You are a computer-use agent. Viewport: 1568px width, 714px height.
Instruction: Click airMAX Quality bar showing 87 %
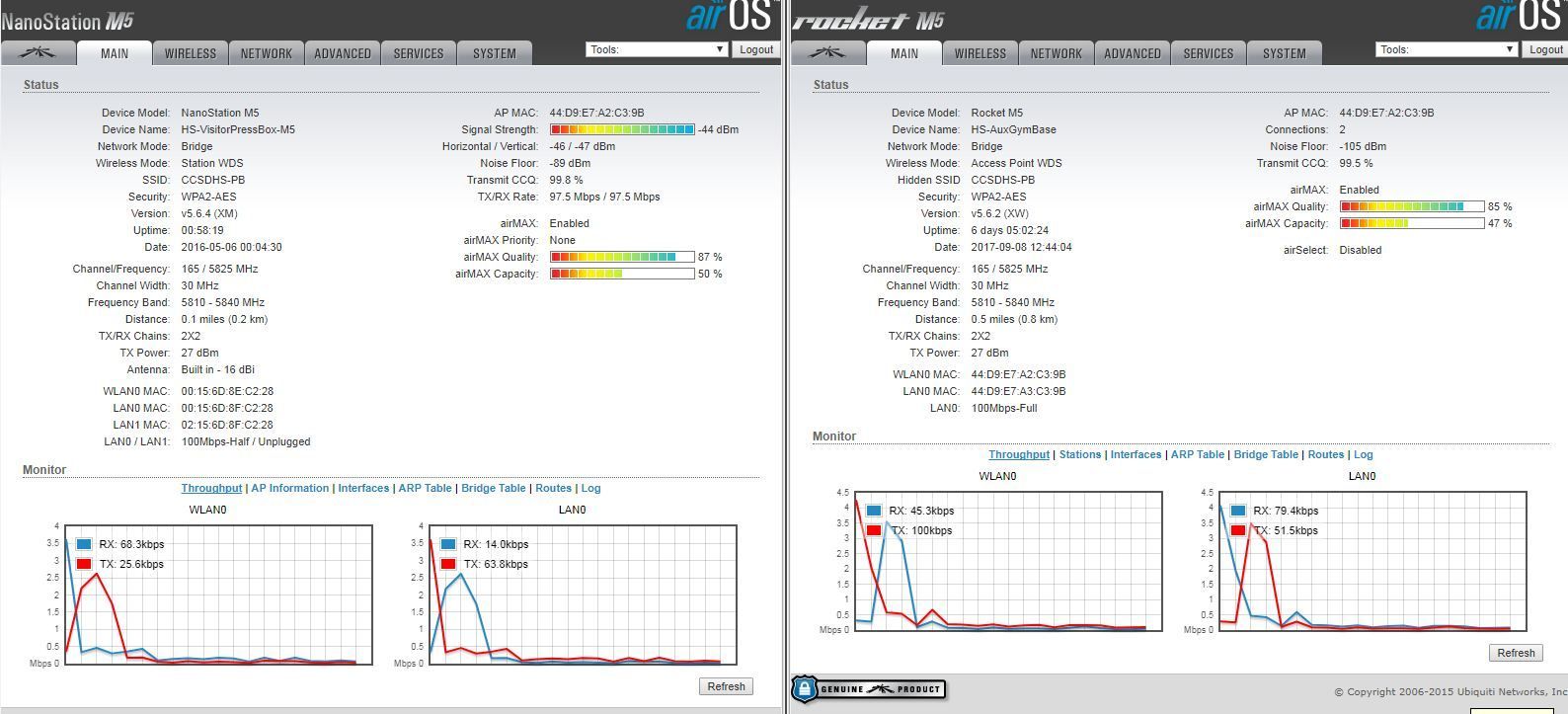[x=622, y=257]
